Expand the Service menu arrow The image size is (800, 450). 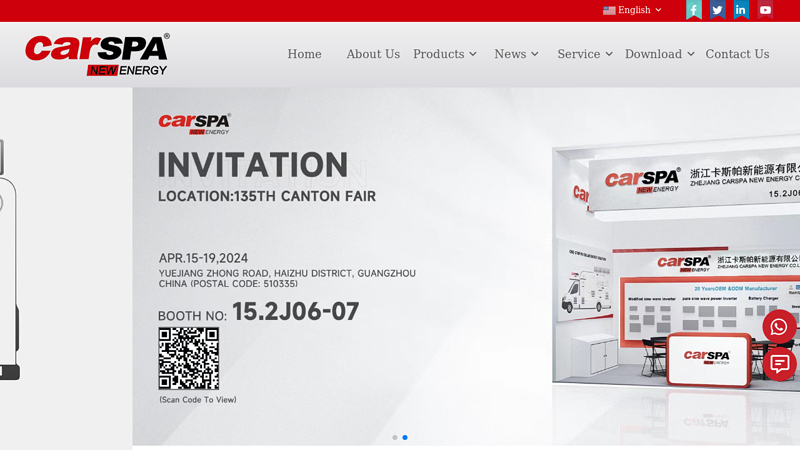[x=609, y=54]
